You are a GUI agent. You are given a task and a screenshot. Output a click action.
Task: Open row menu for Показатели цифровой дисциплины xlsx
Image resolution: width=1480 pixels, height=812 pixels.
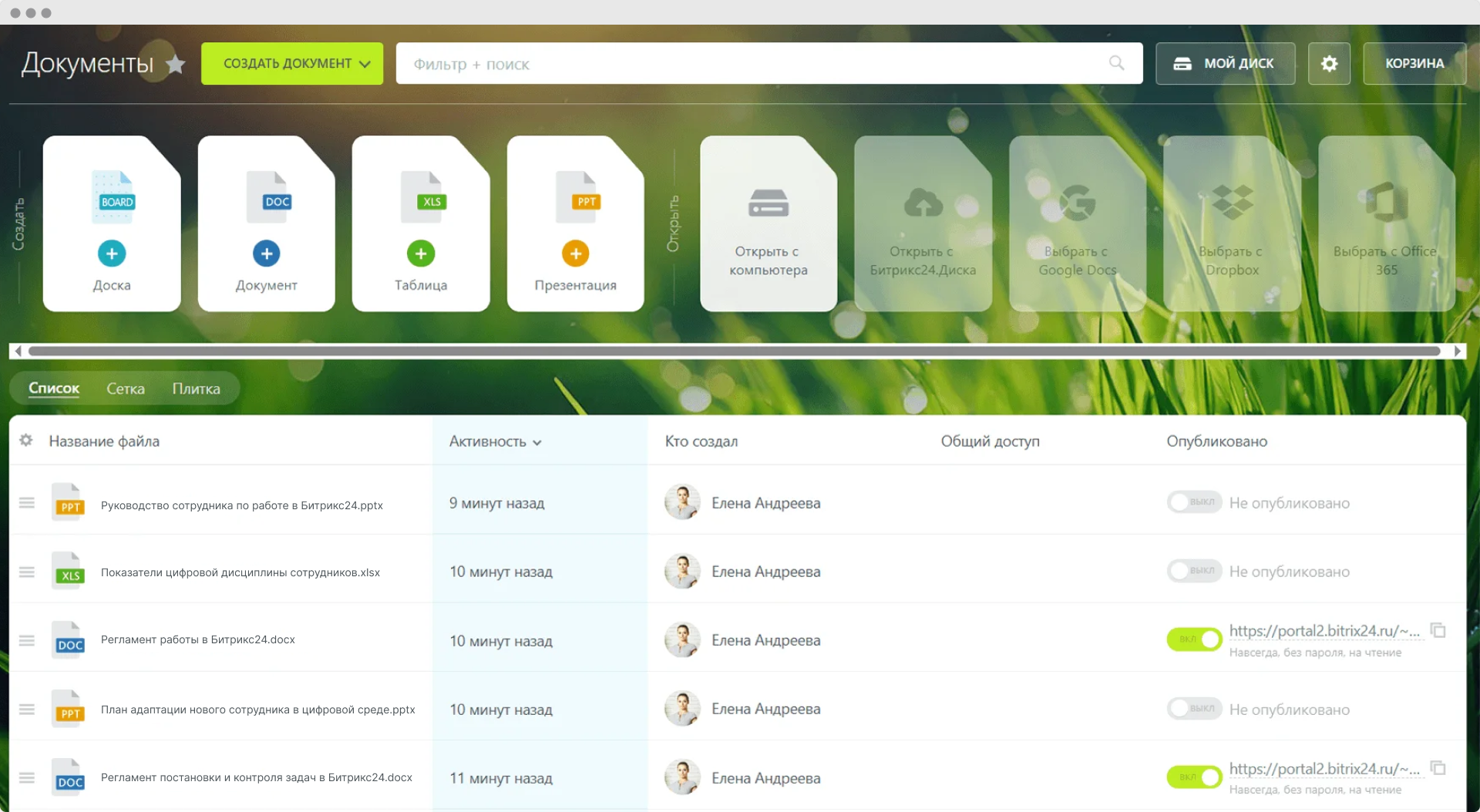27,572
